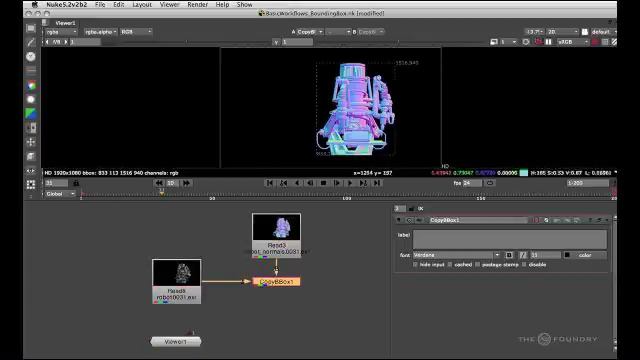The image size is (640, 360).
Task: Open the Global timeline range dropdown
Action: pos(60,194)
